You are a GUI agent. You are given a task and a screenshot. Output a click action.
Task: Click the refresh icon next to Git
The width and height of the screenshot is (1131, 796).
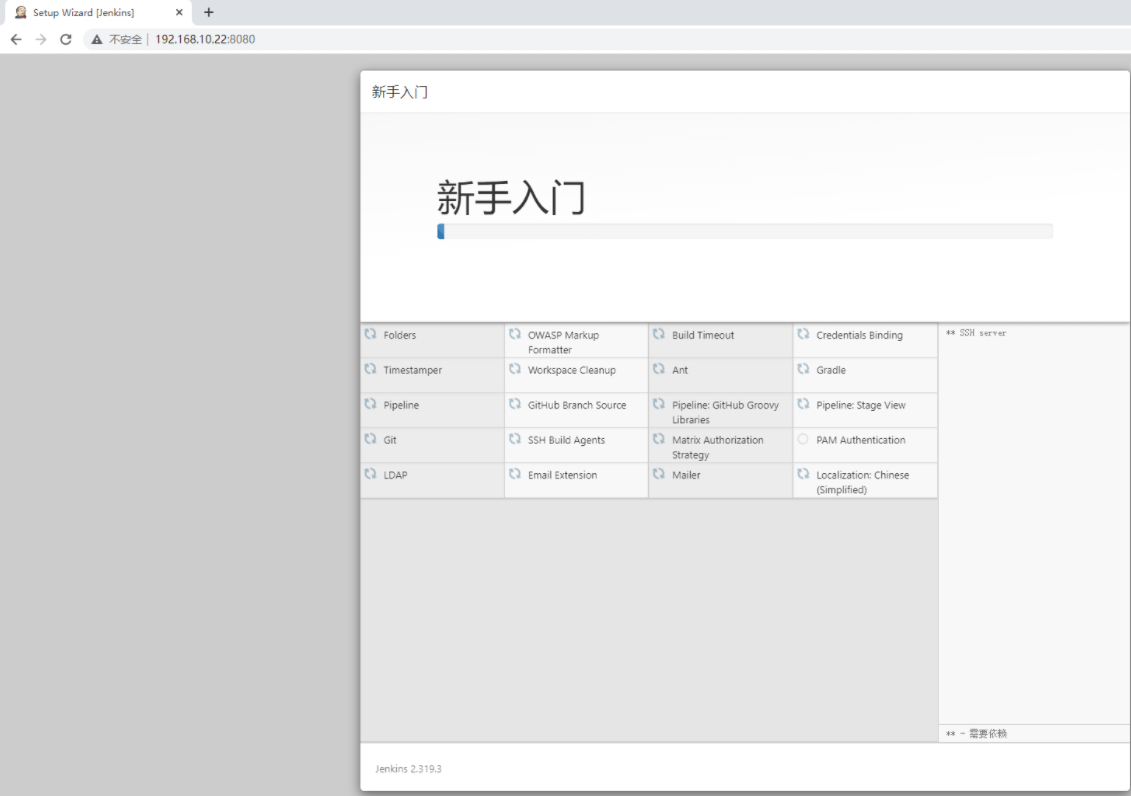tap(371, 438)
